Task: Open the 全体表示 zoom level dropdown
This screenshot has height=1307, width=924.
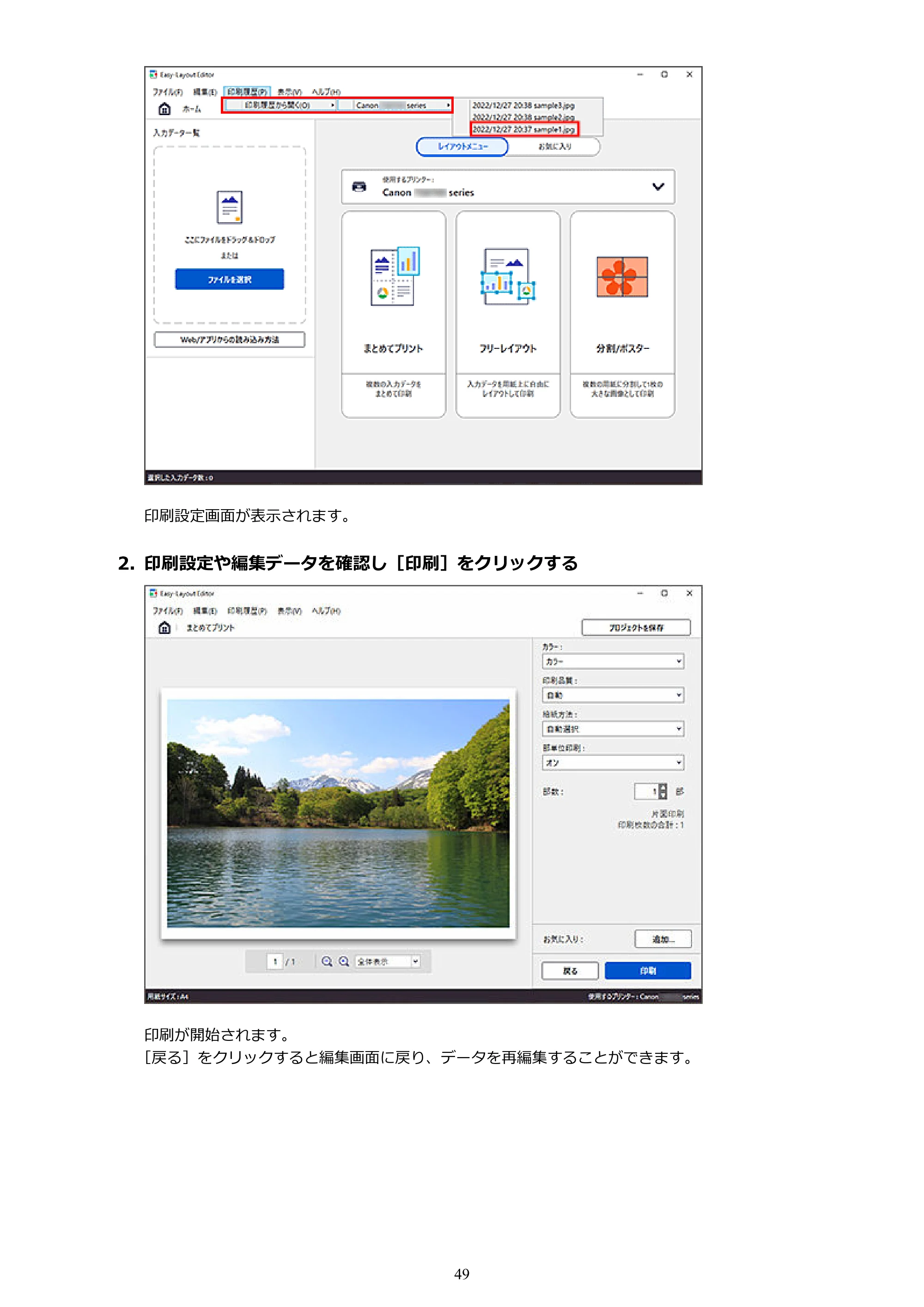Action: tap(388, 961)
